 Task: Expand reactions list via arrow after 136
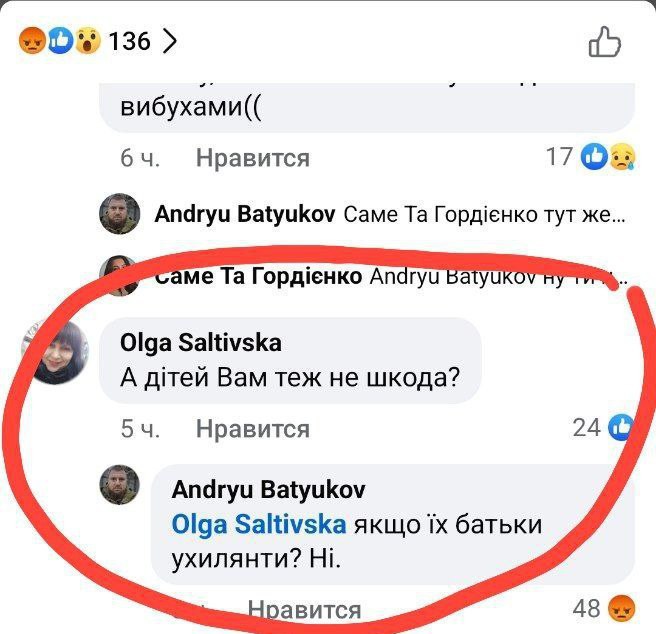click(x=169, y=41)
